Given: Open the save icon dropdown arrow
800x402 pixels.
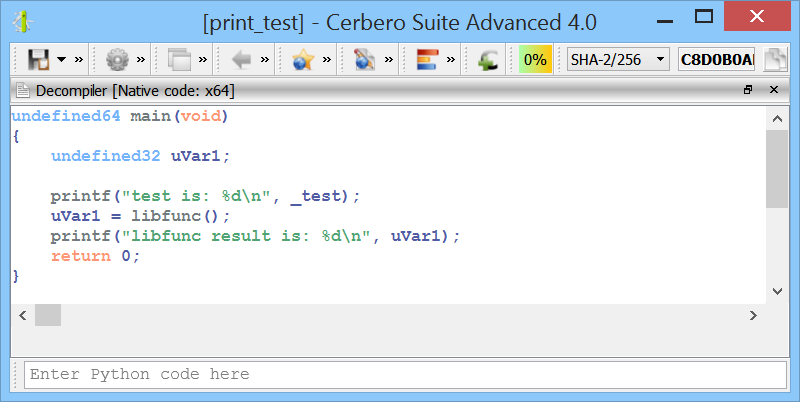Looking at the screenshot, I should [x=62, y=60].
